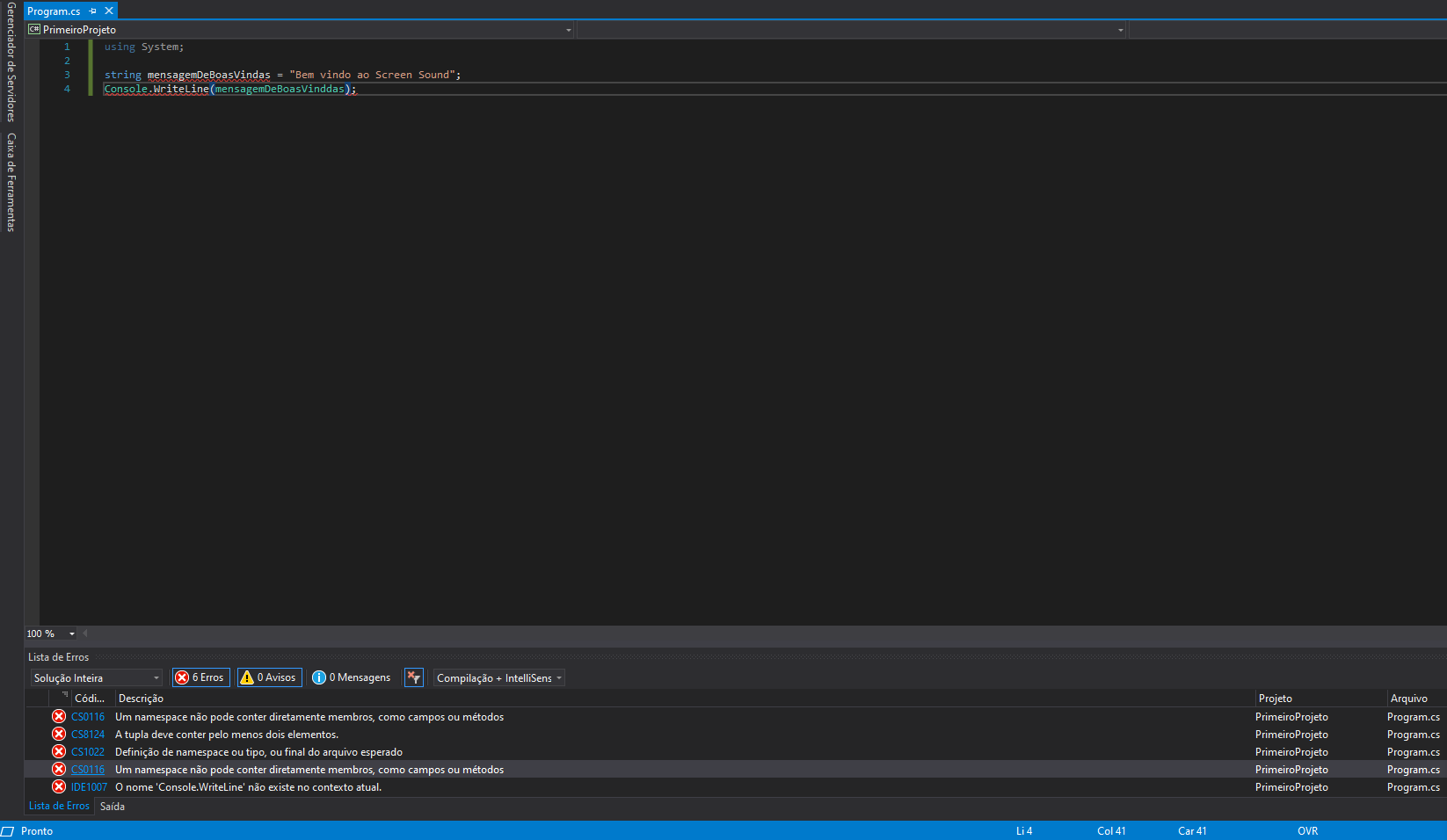Click line number 1 in the editor
Screen dimensions: 1447x840
pos(67,47)
